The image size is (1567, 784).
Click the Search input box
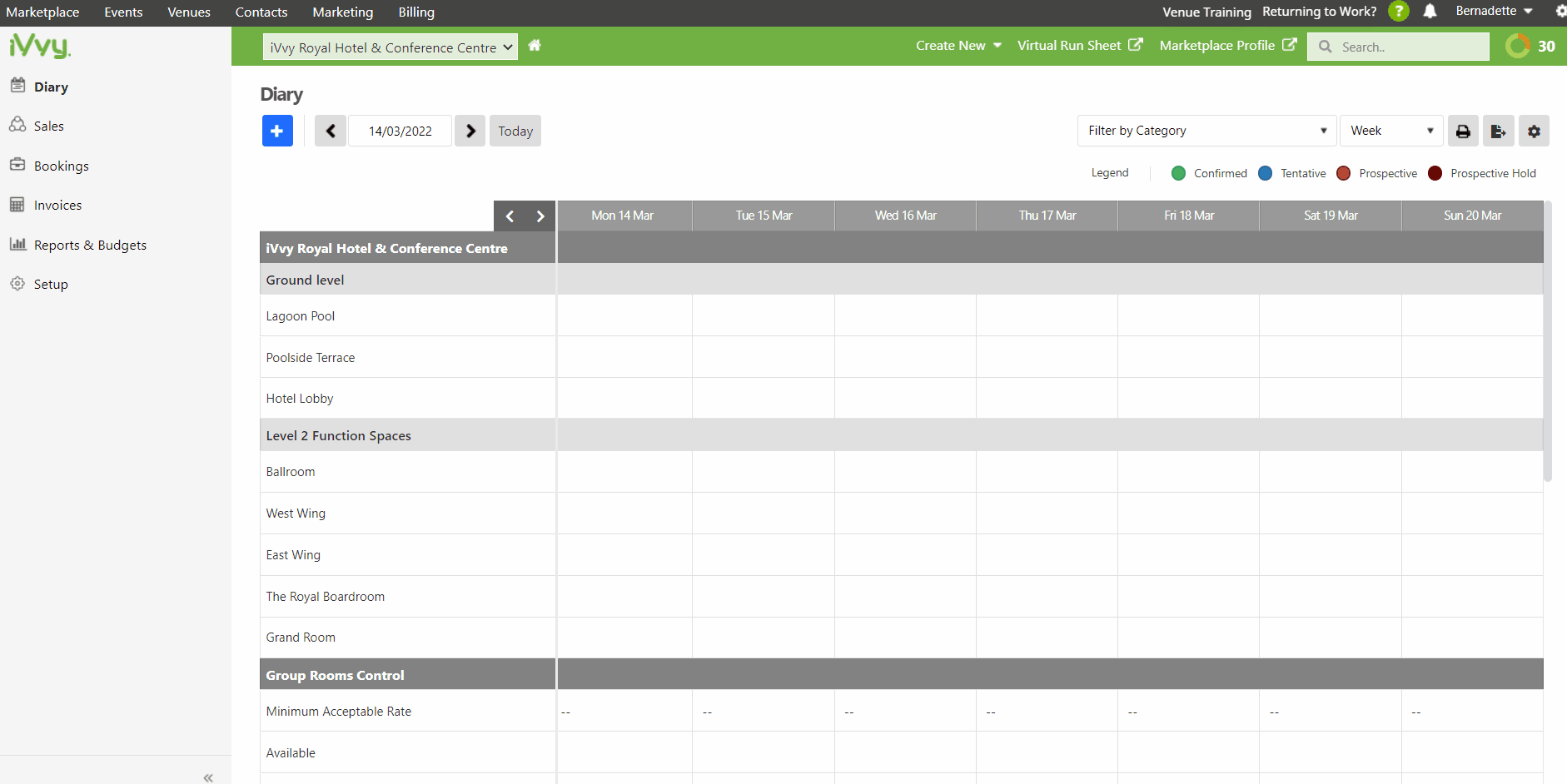coord(1399,47)
